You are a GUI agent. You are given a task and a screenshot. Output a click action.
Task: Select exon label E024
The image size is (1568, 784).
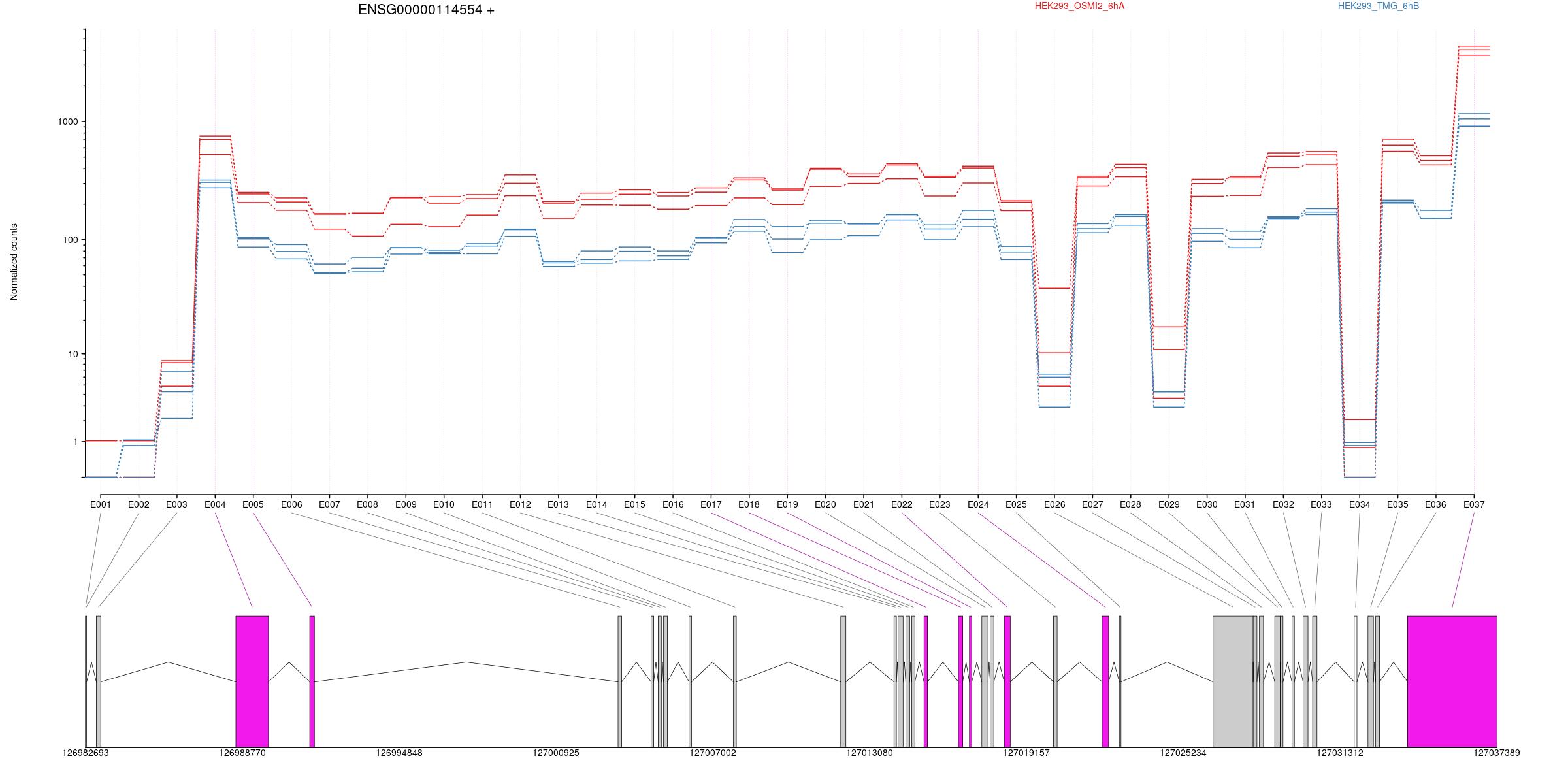click(x=978, y=504)
